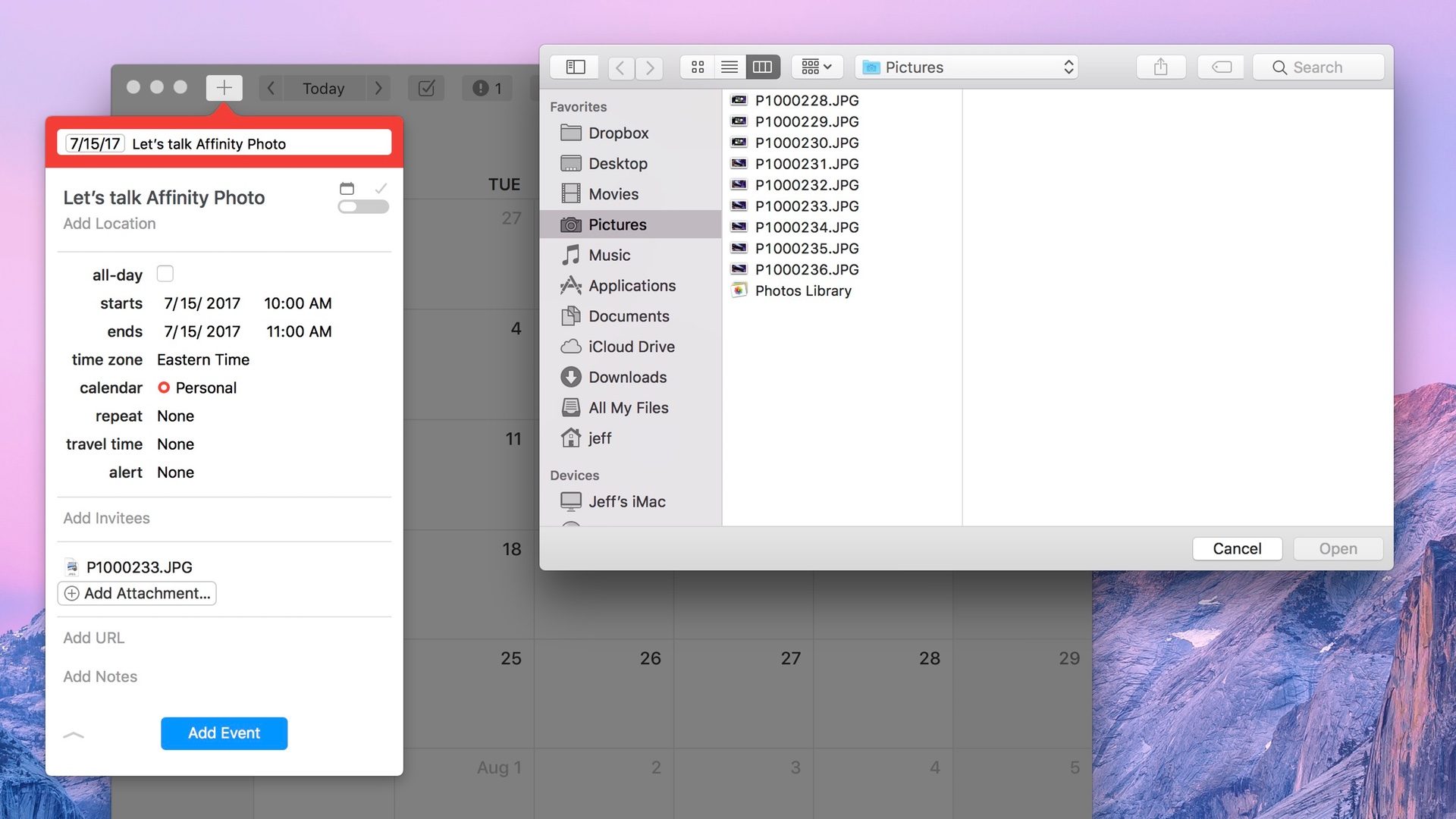
Task: Click the Today button in calendar
Action: 324,88
